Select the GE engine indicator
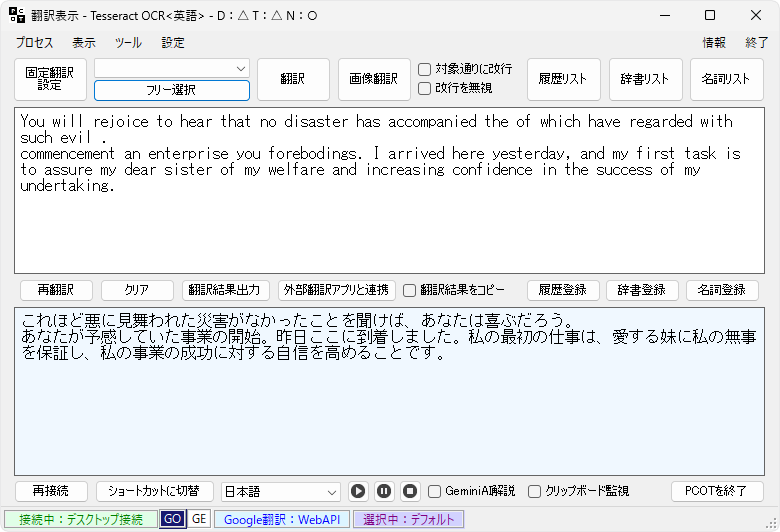Viewport: 780px width, 532px height. pyautogui.click(x=198, y=519)
